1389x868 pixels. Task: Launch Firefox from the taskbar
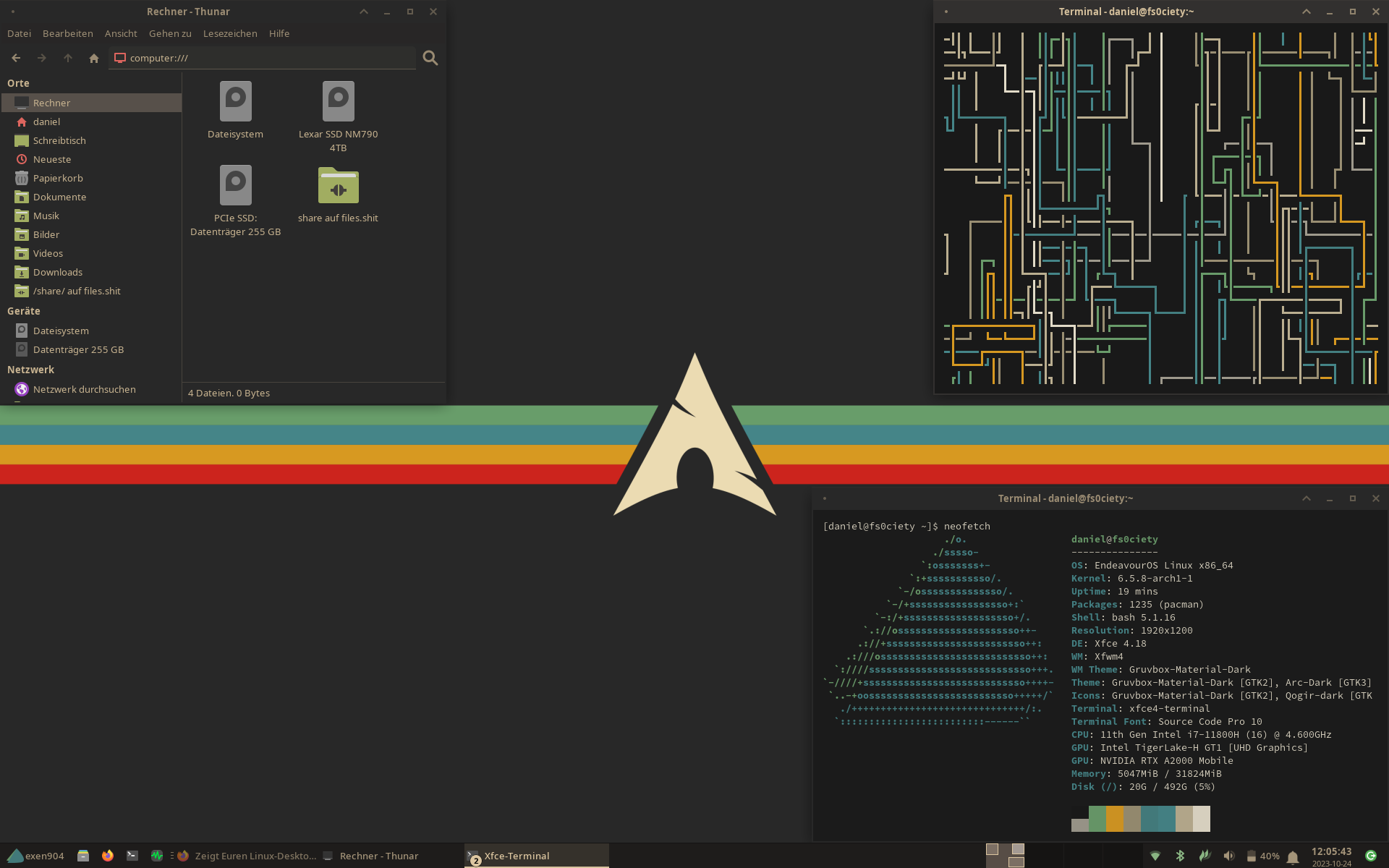tap(108, 856)
